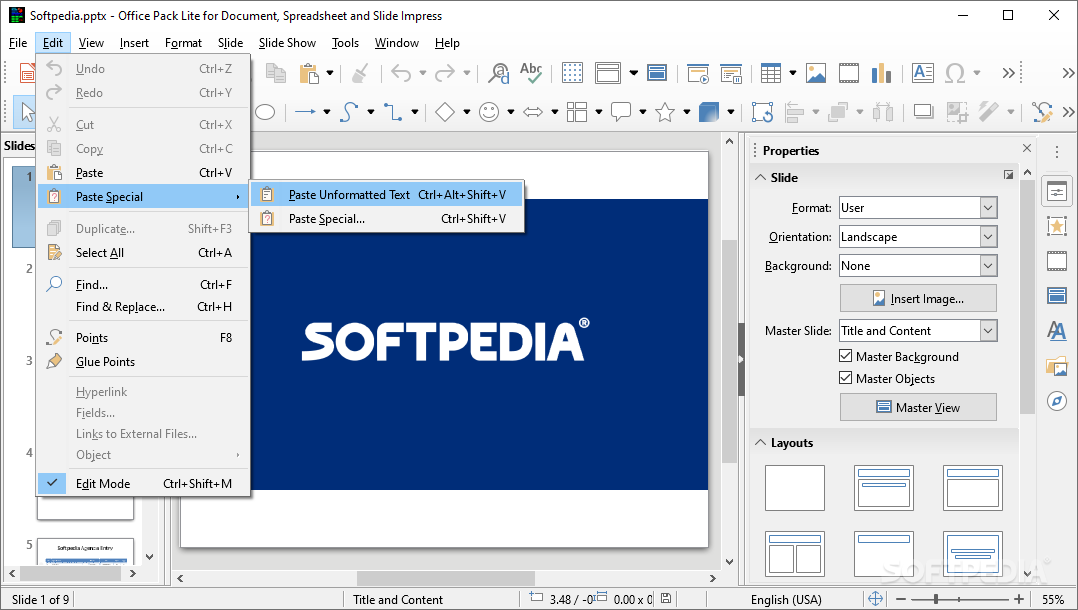Viewport: 1078px width, 610px height.
Task: Toggle the Display Grid toolbar icon
Action: coord(572,72)
